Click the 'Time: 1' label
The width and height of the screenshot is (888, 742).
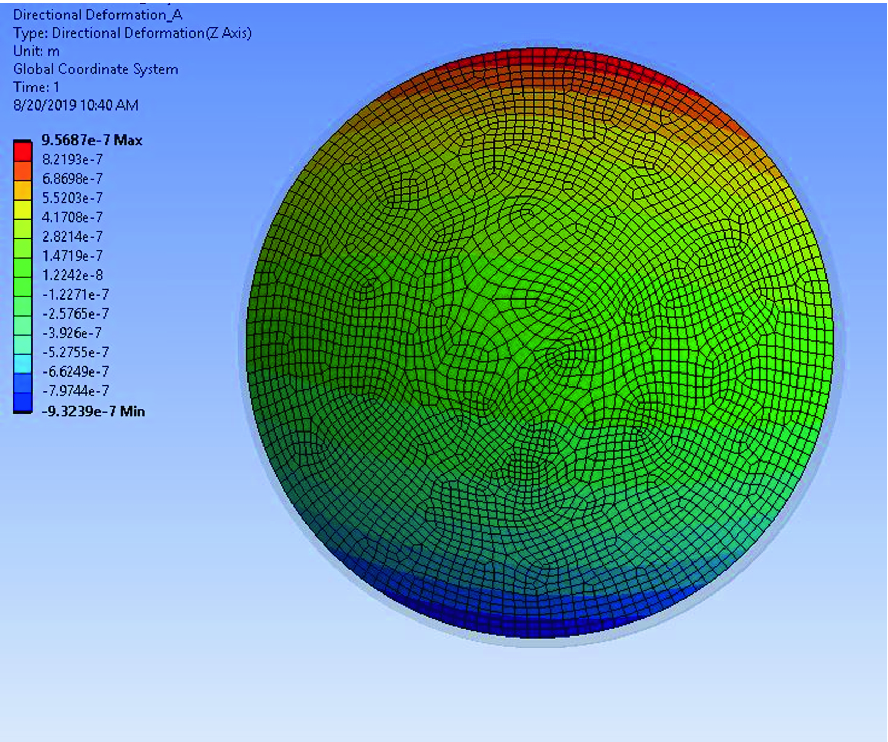click(x=36, y=87)
